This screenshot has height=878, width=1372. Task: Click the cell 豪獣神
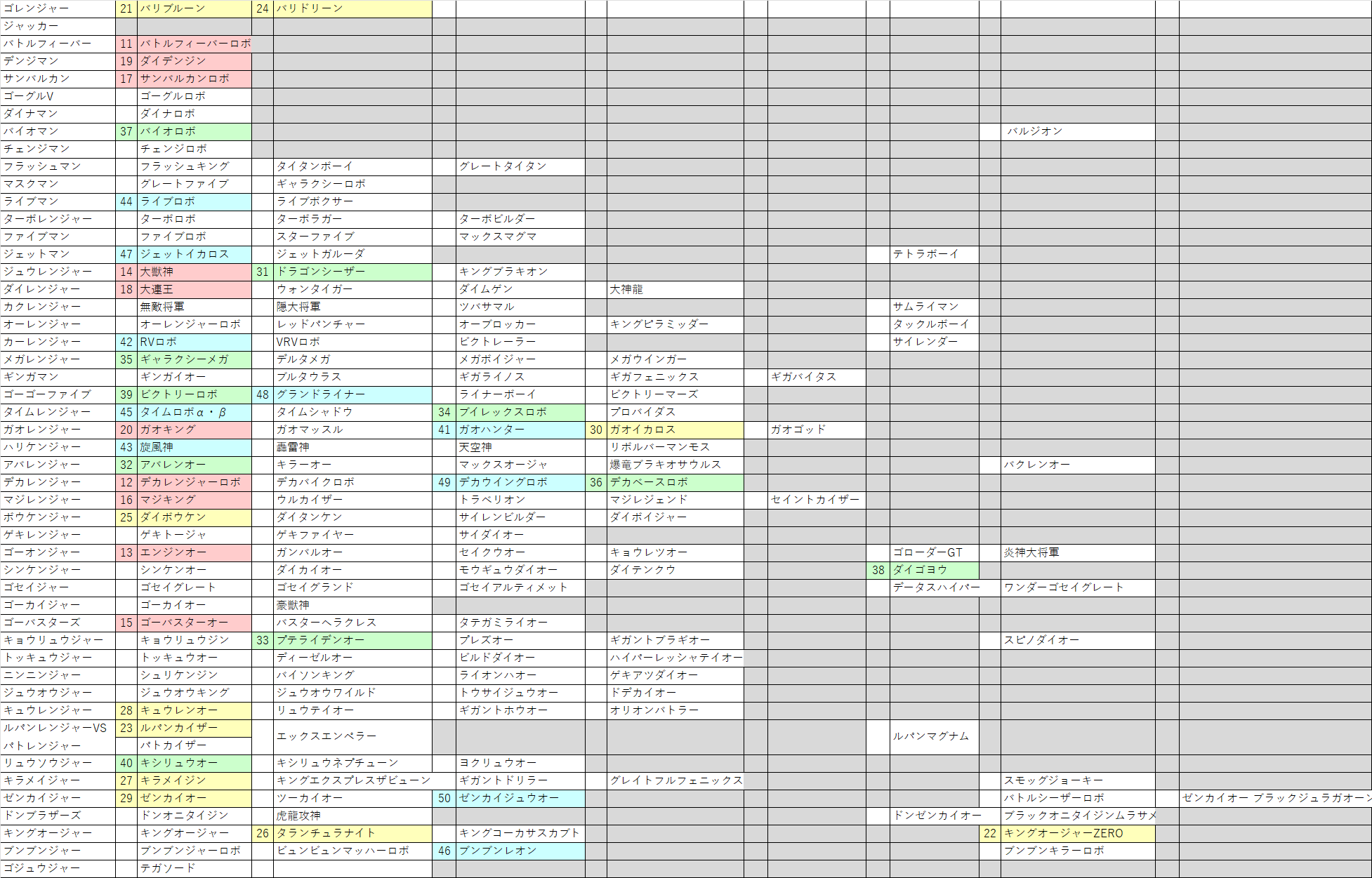coord(352,605)
